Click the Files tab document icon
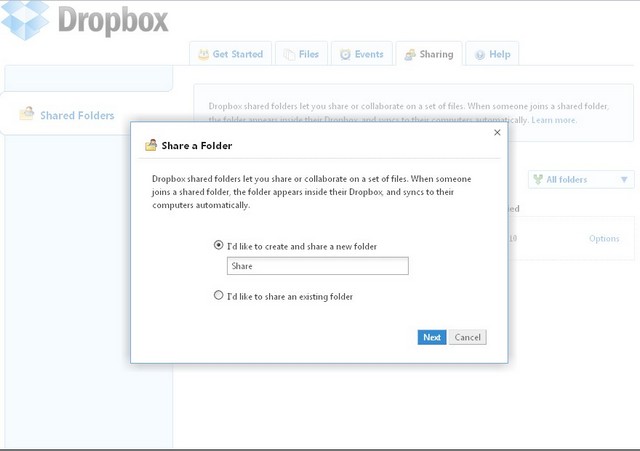This screenshot has height=451, width=640. (289, 54)
